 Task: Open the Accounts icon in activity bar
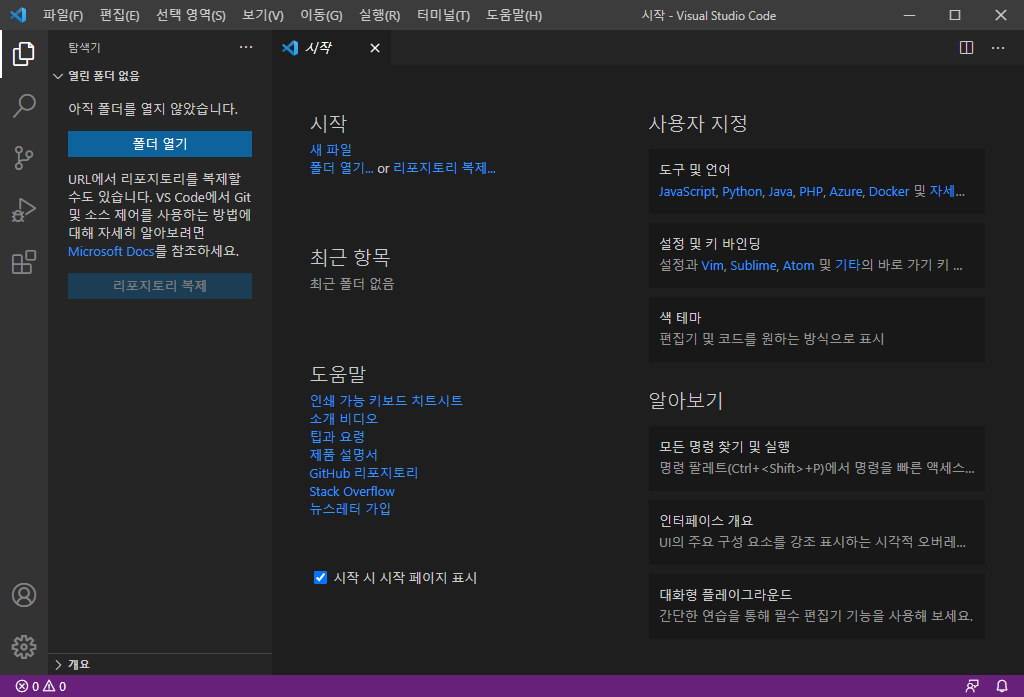tap(24, 595)
